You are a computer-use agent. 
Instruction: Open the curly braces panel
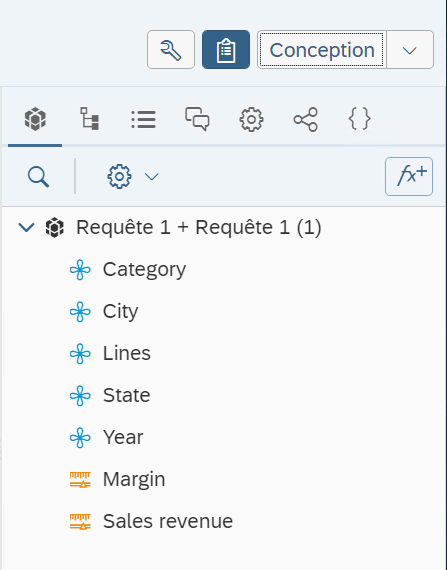point(360,119)
